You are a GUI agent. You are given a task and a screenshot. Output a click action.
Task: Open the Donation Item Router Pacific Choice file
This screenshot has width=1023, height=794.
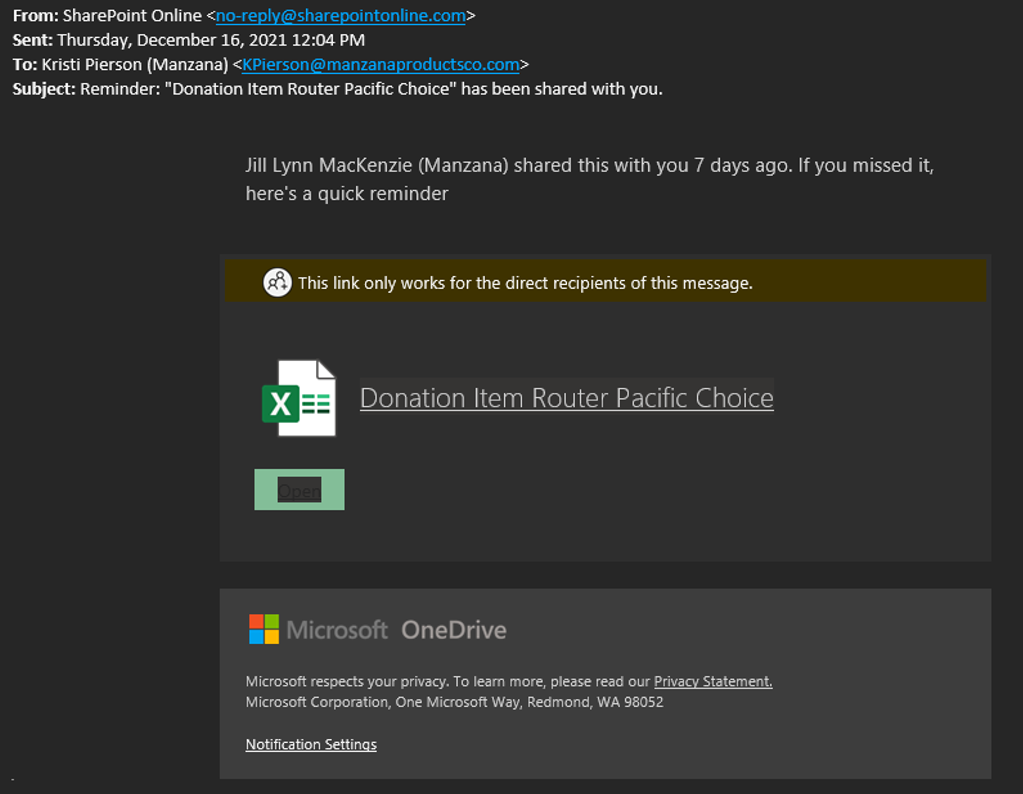pyautogui.click(x=566, y=398)
